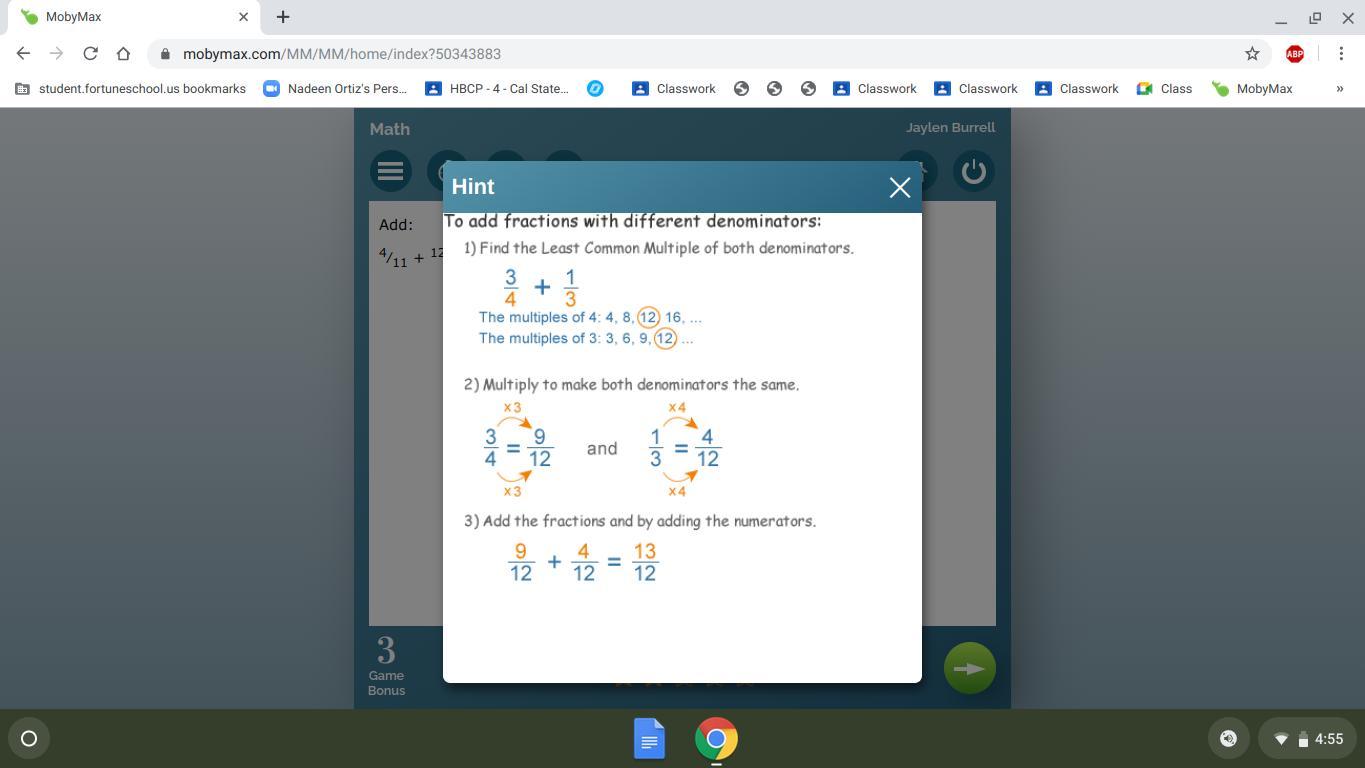Click the "Add:" question label
Image resolution: width=1365 pixels, height=768 pixels.
tap(396, 225)
